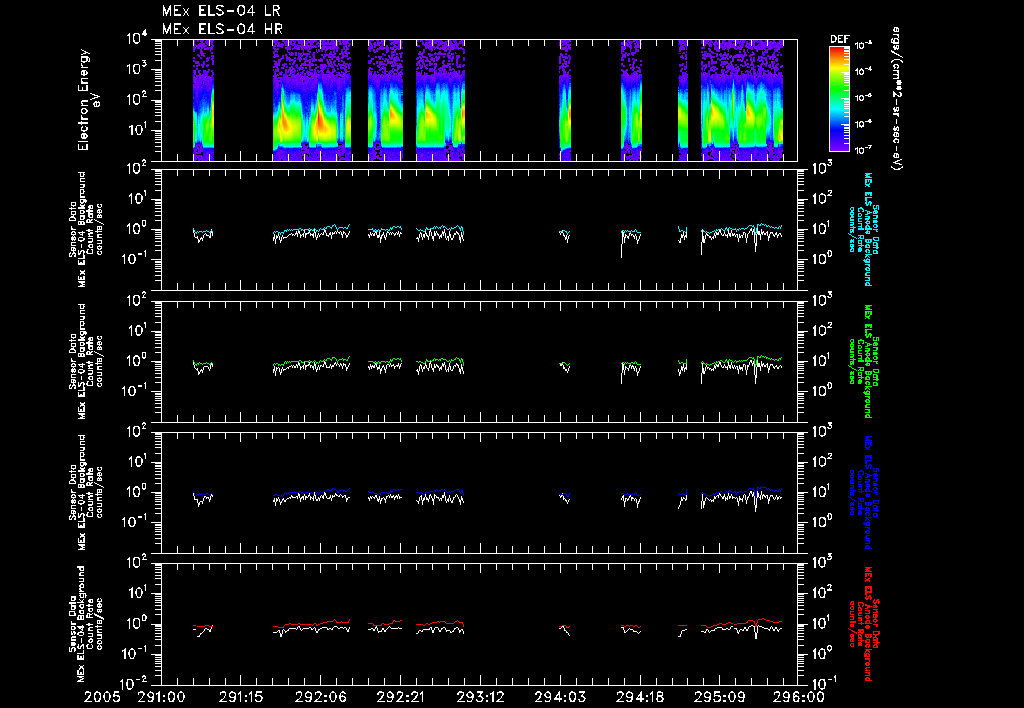Viewport: 1024px width, 708px height.
Task: Click the "291:00" time axis label
Action: tap(161, 698)
